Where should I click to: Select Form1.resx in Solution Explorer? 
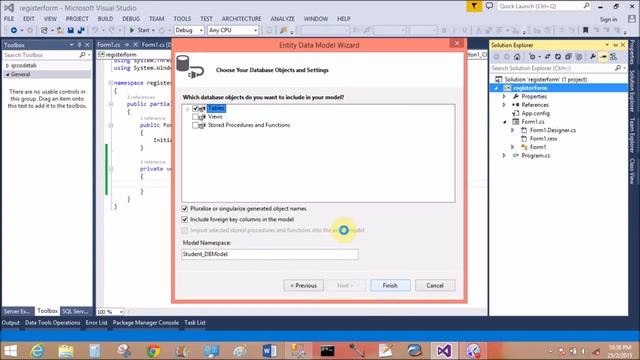pos(543,139)
